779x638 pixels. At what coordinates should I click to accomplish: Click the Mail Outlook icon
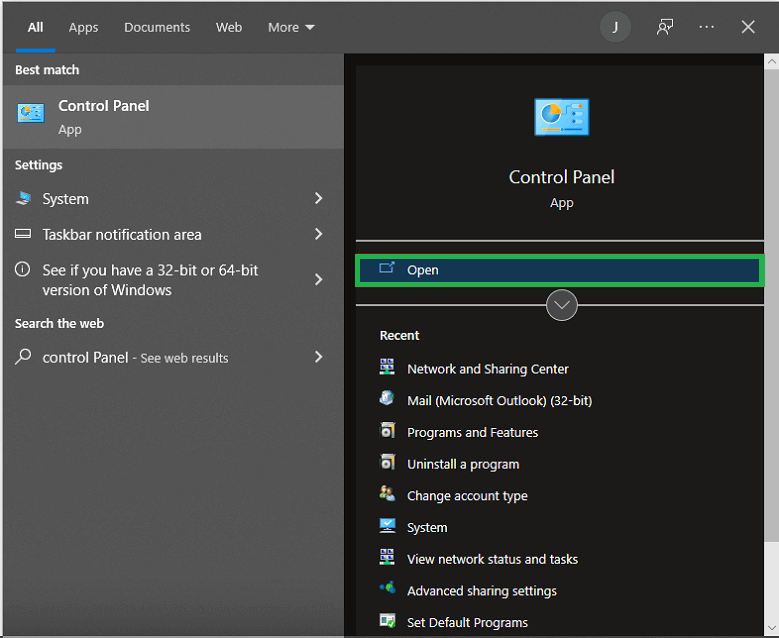387,398
